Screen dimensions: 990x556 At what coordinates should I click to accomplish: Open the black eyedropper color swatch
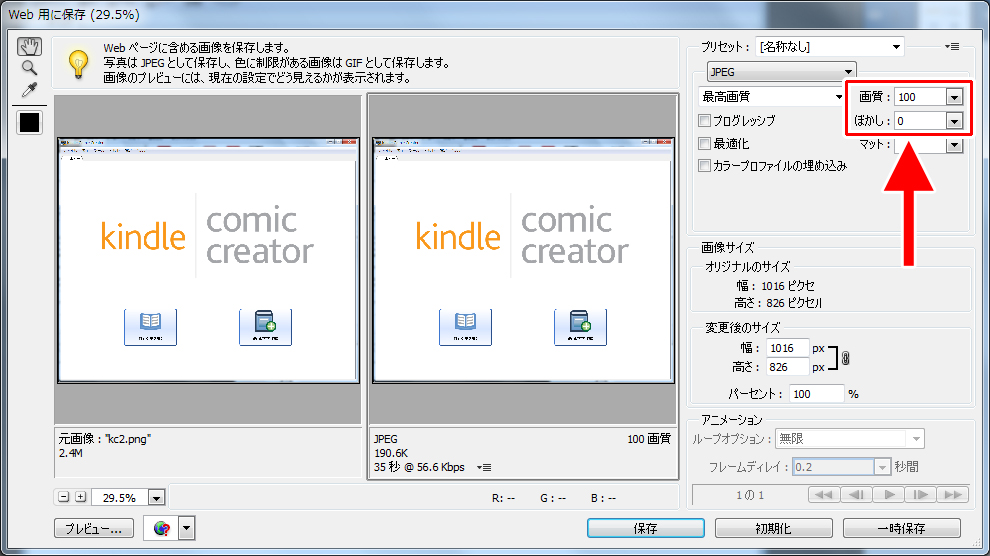coord(29,122)
